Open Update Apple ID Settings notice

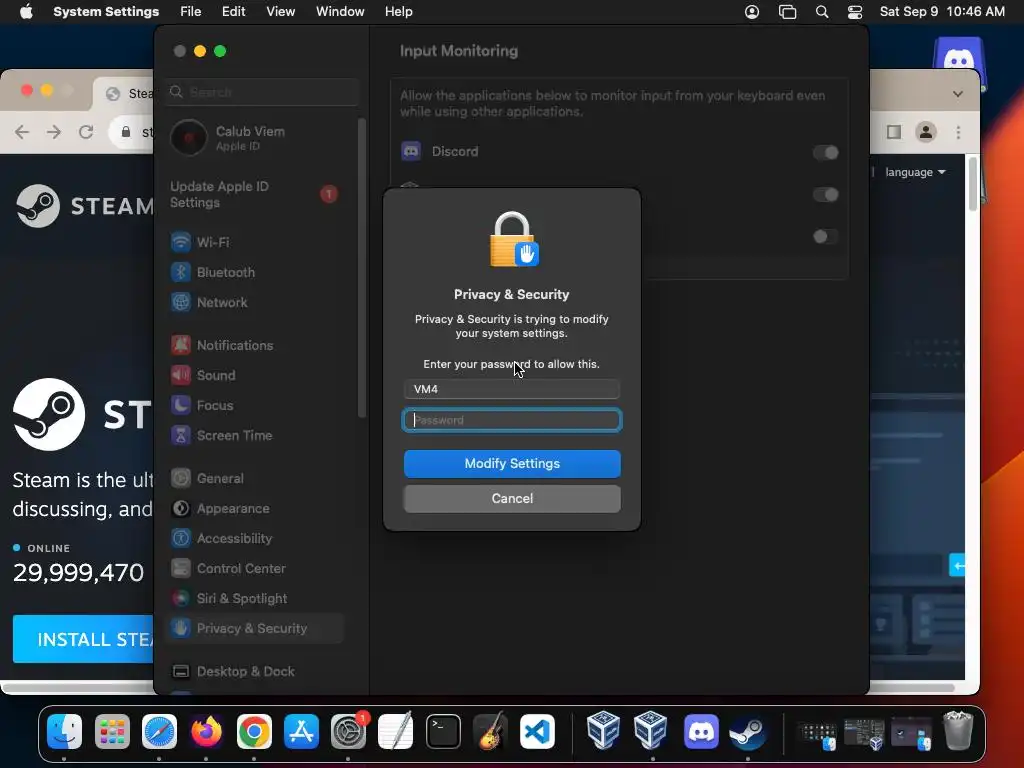255,195
